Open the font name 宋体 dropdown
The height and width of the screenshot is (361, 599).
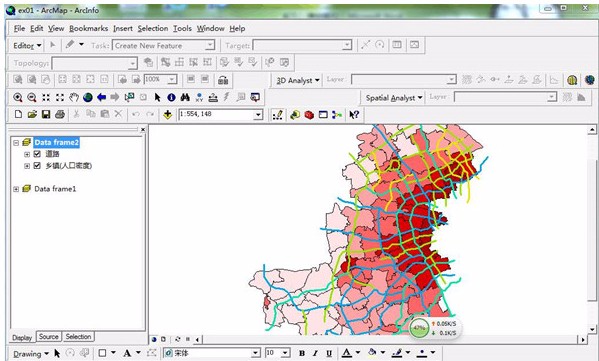click(256, 353)
